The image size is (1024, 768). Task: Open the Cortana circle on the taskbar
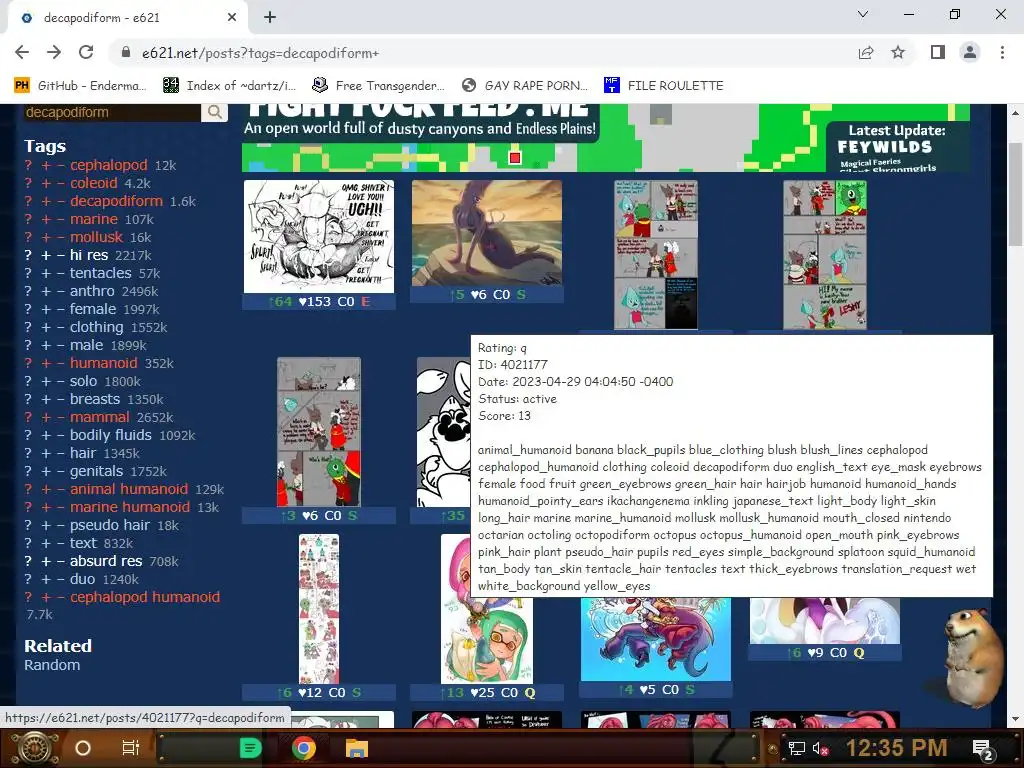83,748
